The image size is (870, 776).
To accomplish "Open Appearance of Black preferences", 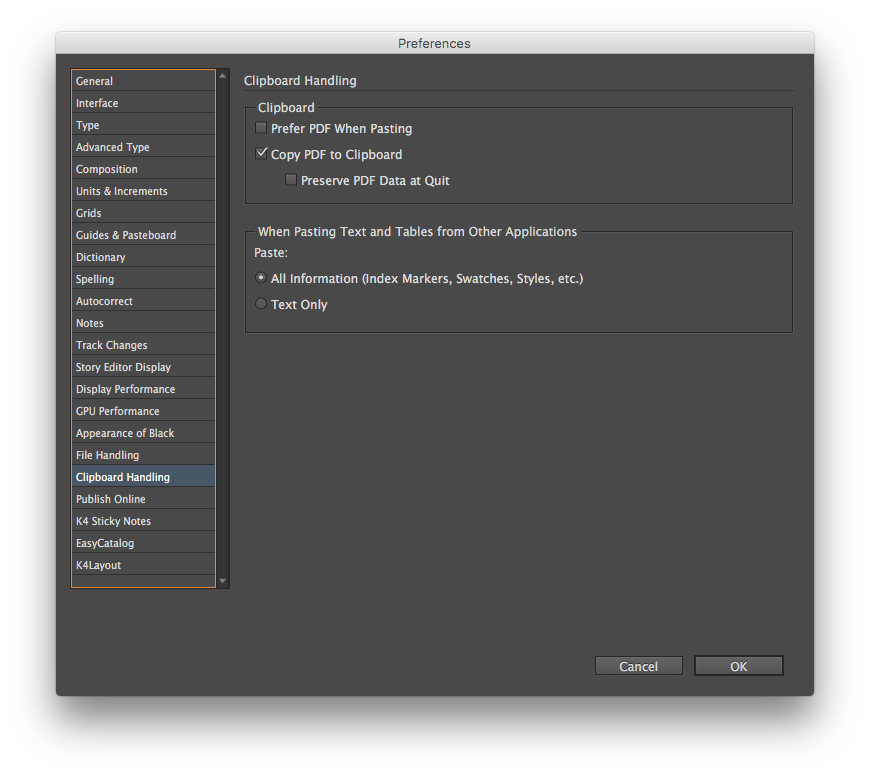I will click(143, 433).
